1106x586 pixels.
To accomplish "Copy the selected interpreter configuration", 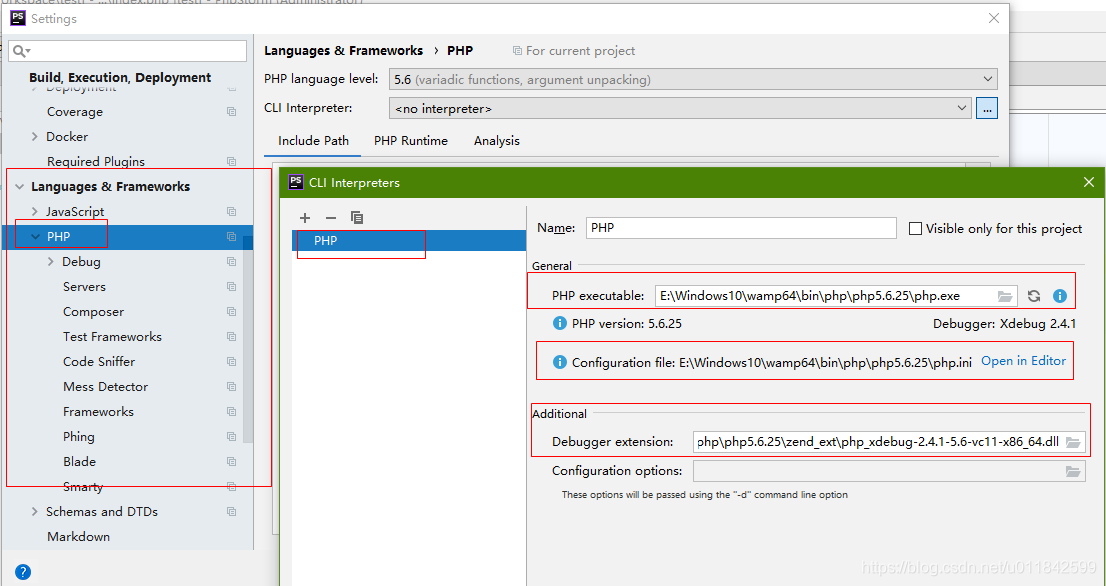I will [357, 218].
